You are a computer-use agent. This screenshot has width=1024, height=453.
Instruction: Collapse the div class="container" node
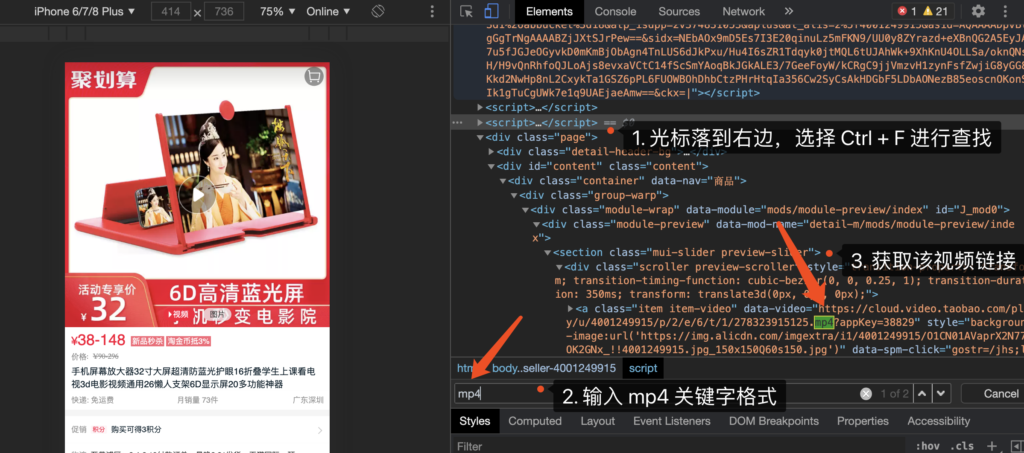pos(503,180)
